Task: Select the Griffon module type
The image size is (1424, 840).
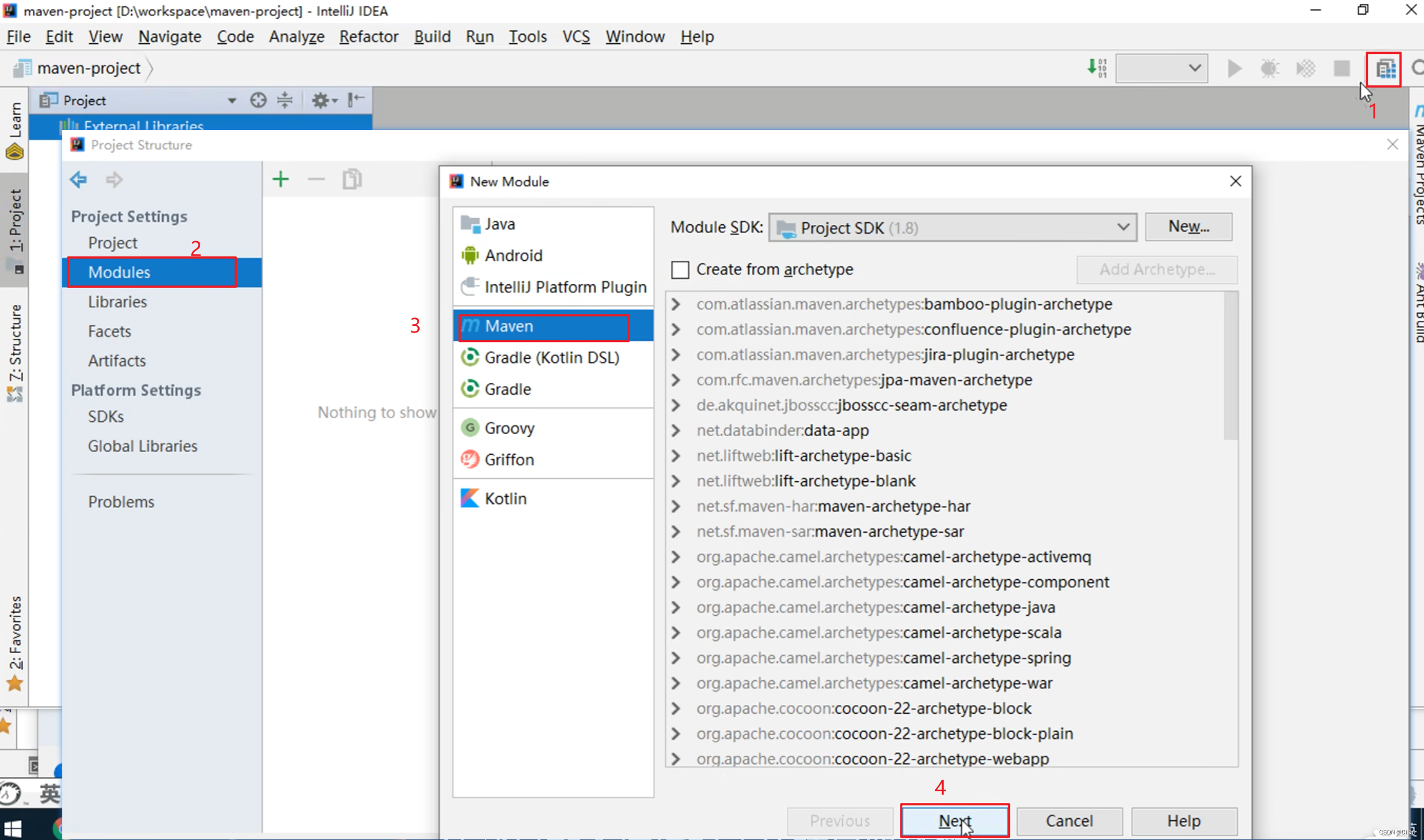Action: (x=553, y=460)
